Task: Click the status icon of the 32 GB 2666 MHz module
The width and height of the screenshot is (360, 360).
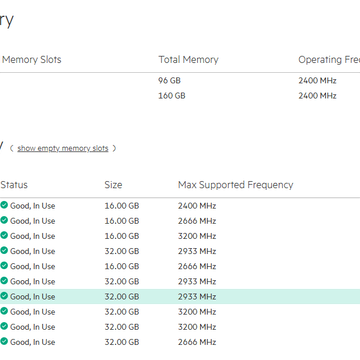Action: (x=4, y=342)
